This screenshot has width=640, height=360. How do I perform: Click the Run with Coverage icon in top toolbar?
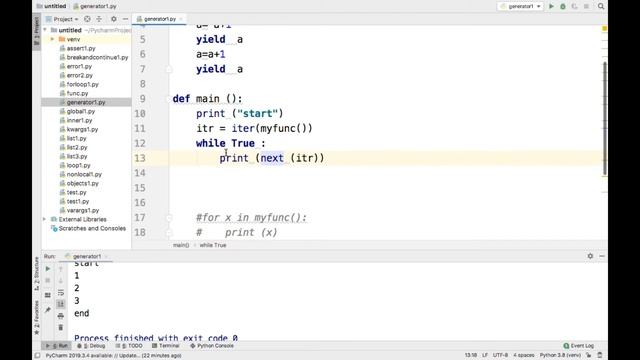(x=574, y=7)
